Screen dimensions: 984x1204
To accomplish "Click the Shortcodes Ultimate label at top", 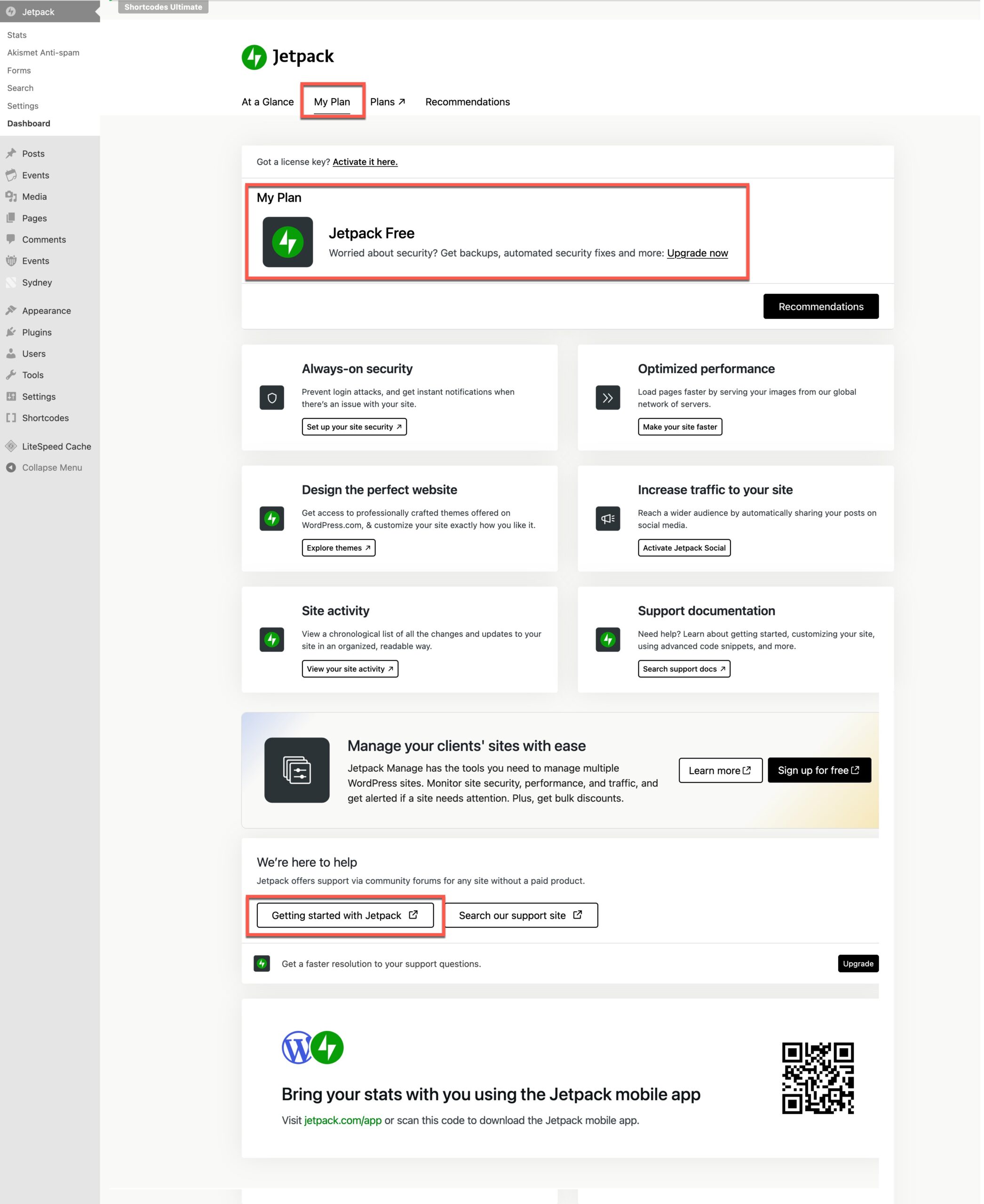I will pos(164,7).
